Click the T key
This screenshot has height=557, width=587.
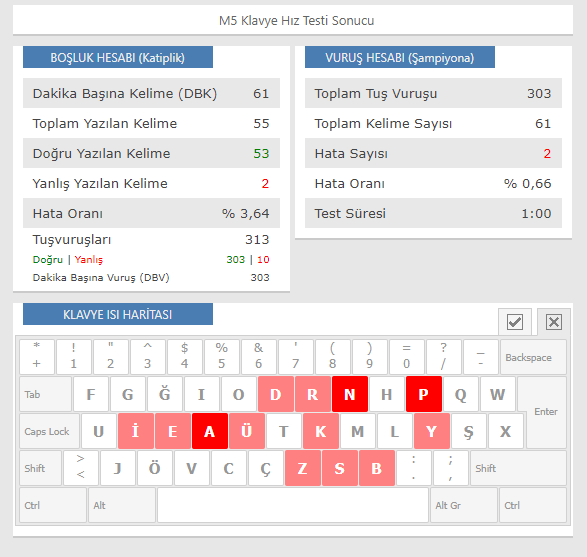[x=284, y=431]
